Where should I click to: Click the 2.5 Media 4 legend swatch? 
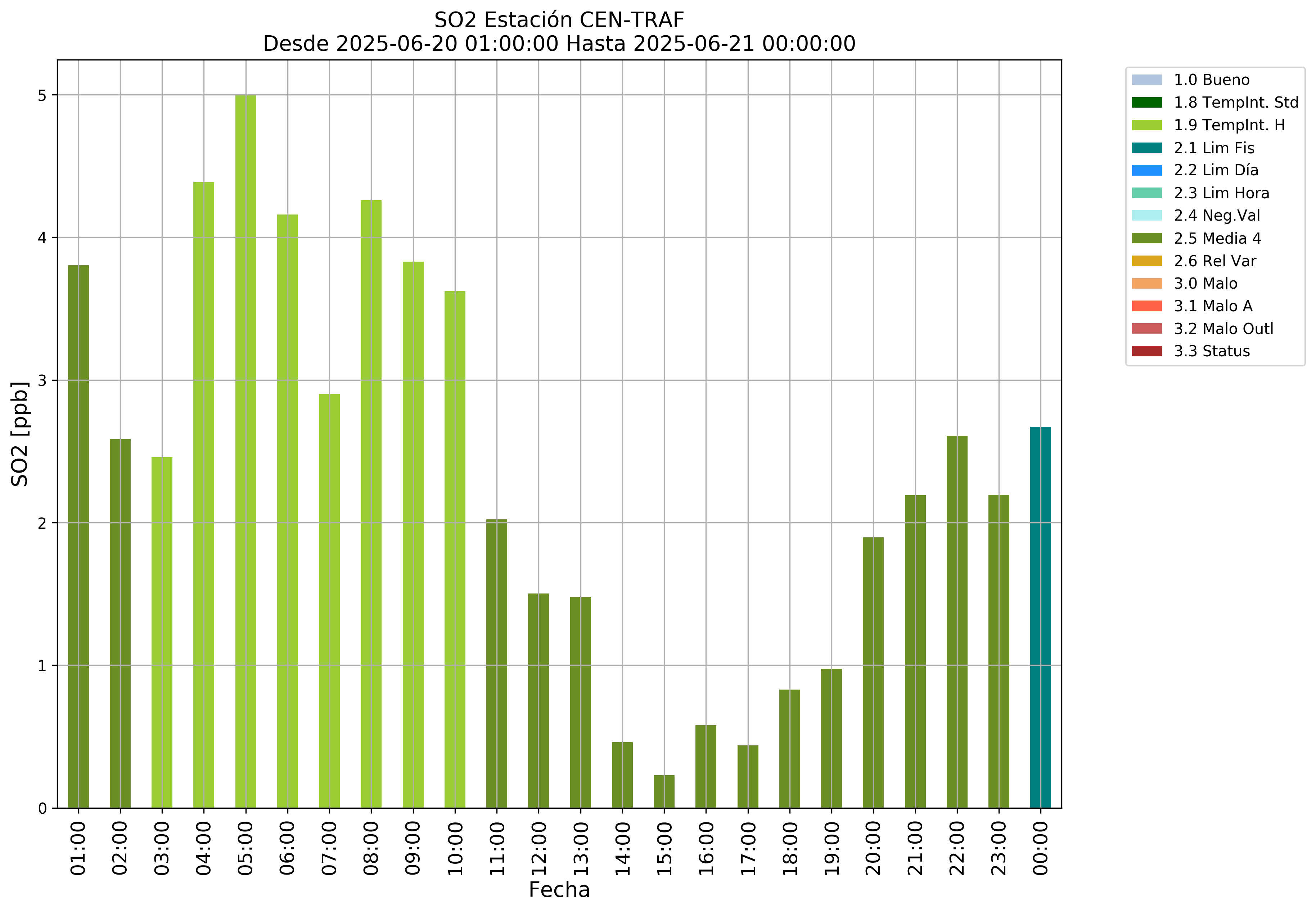coord(1146,238)
